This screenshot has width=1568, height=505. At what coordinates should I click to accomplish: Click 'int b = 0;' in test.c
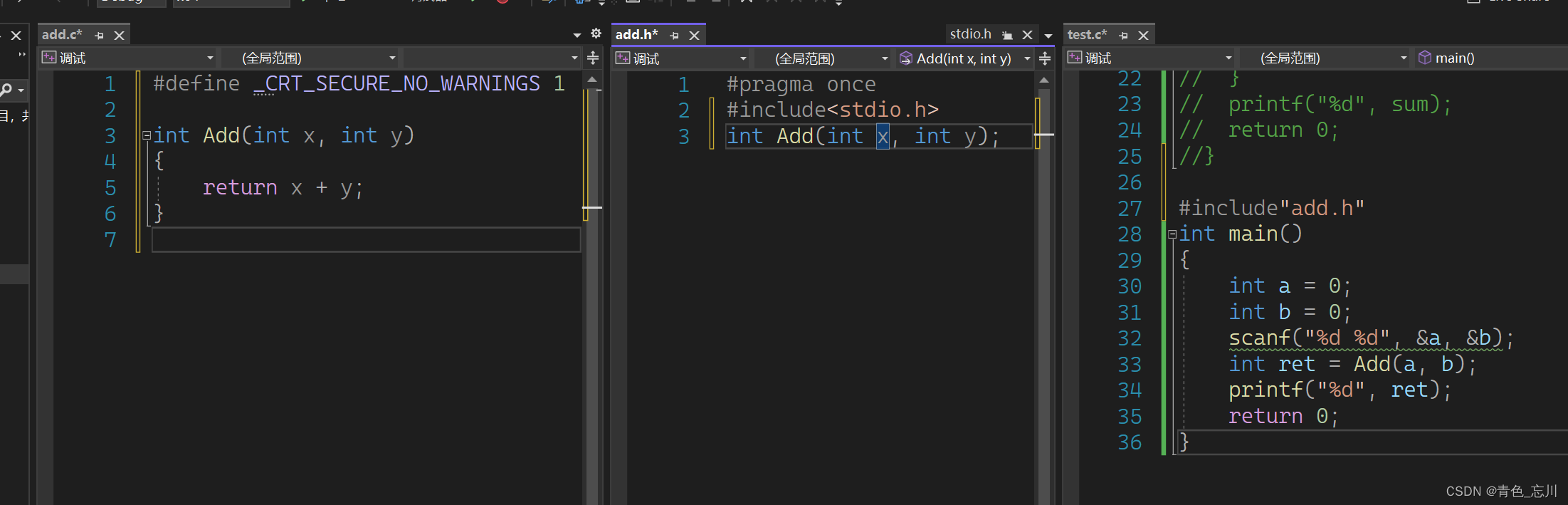[x=1290, y=312]
